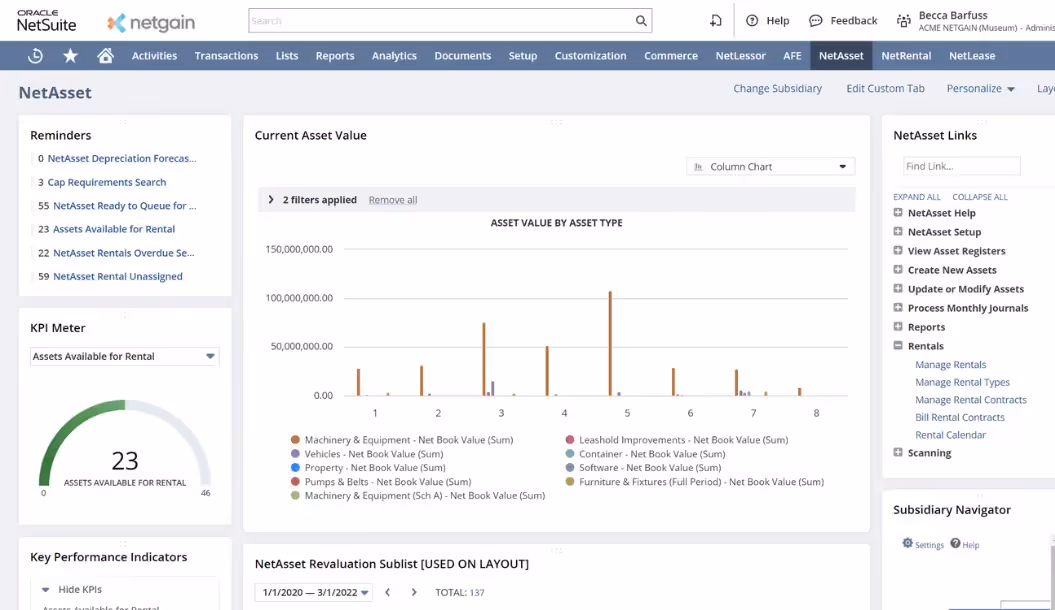Expand the Reports plus box
Image resolution: width=1055 pixels, height=610 pixels.
pyautogui.click(x=897, y=326)
